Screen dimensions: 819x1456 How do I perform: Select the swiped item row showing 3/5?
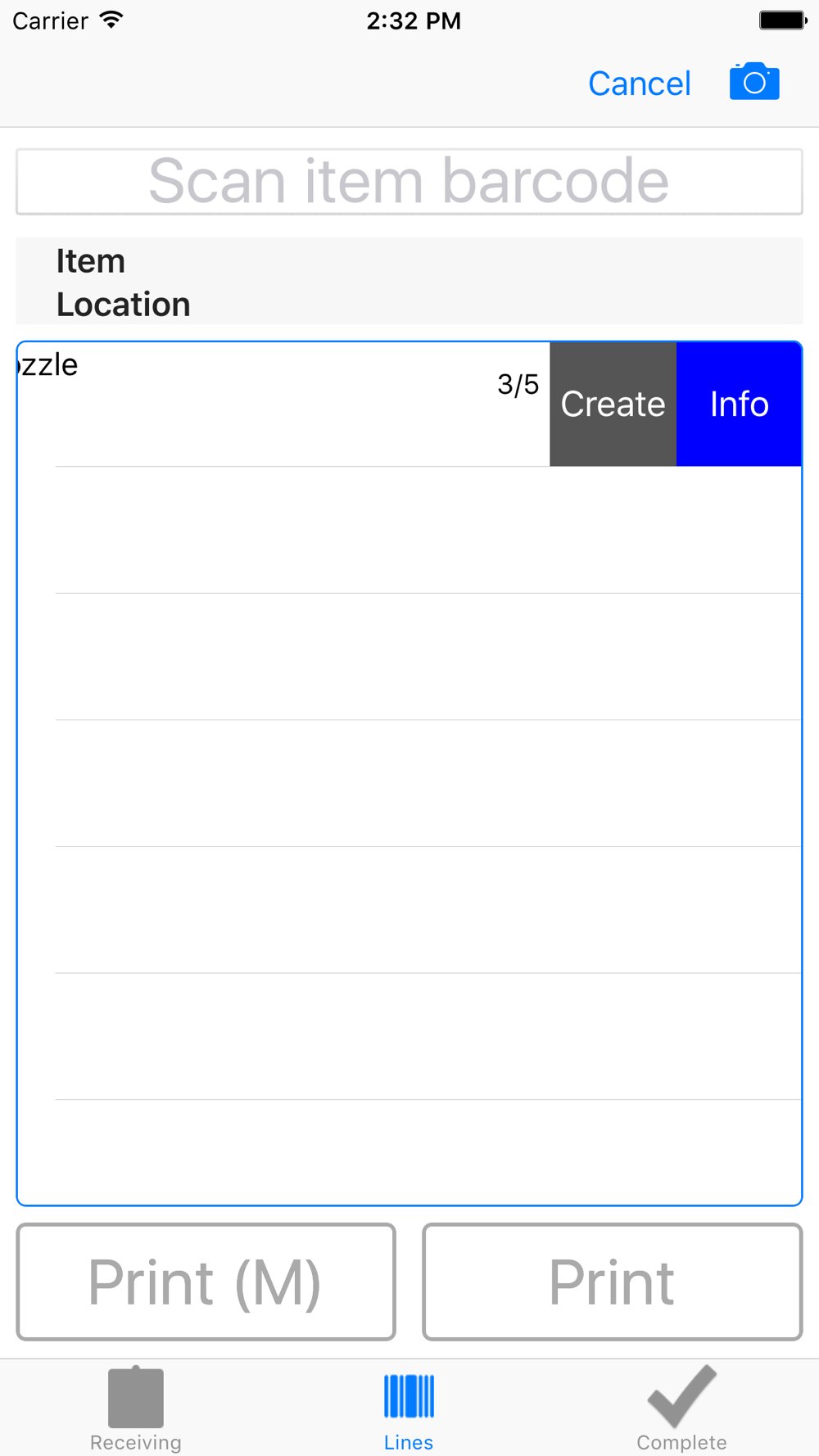pos(283,404)
